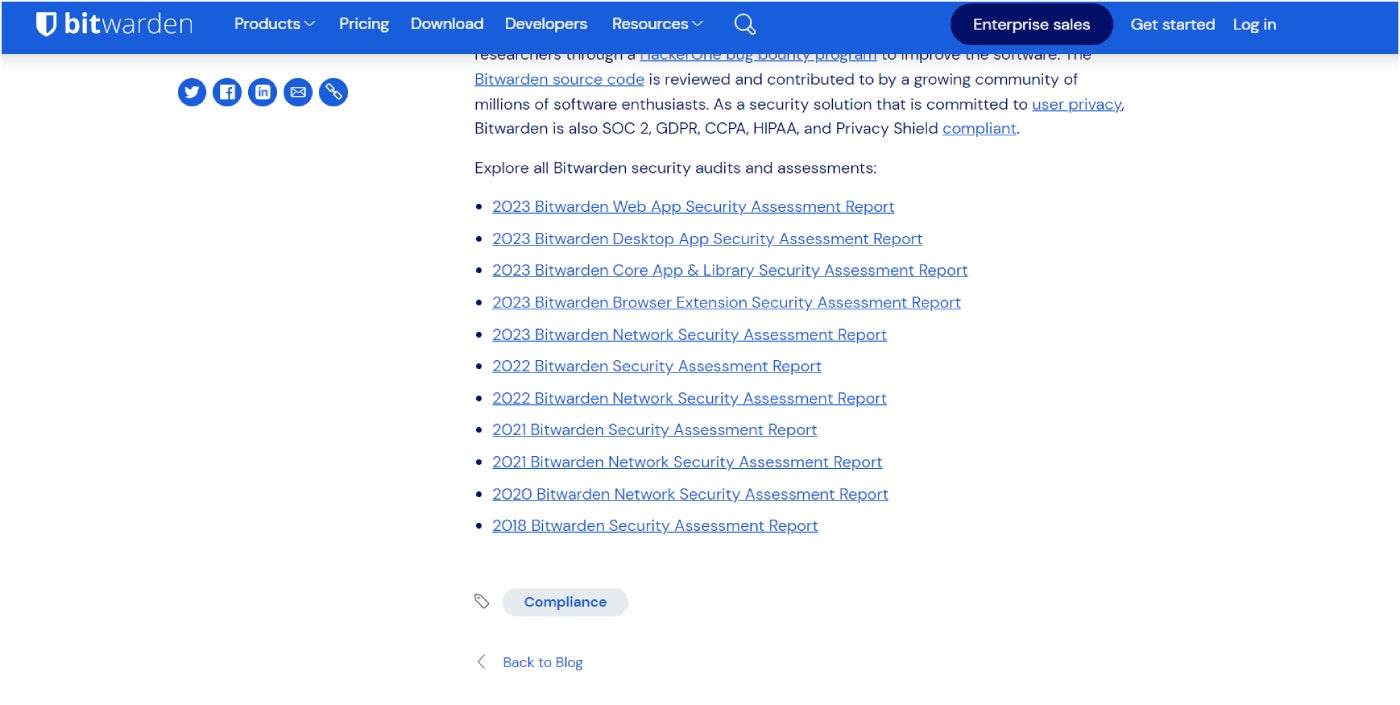Open 2023 Browser Extension Security Assessment Report
Image resolution: width=1400 pixels, height=705 pixels.
tap(726, 302)
